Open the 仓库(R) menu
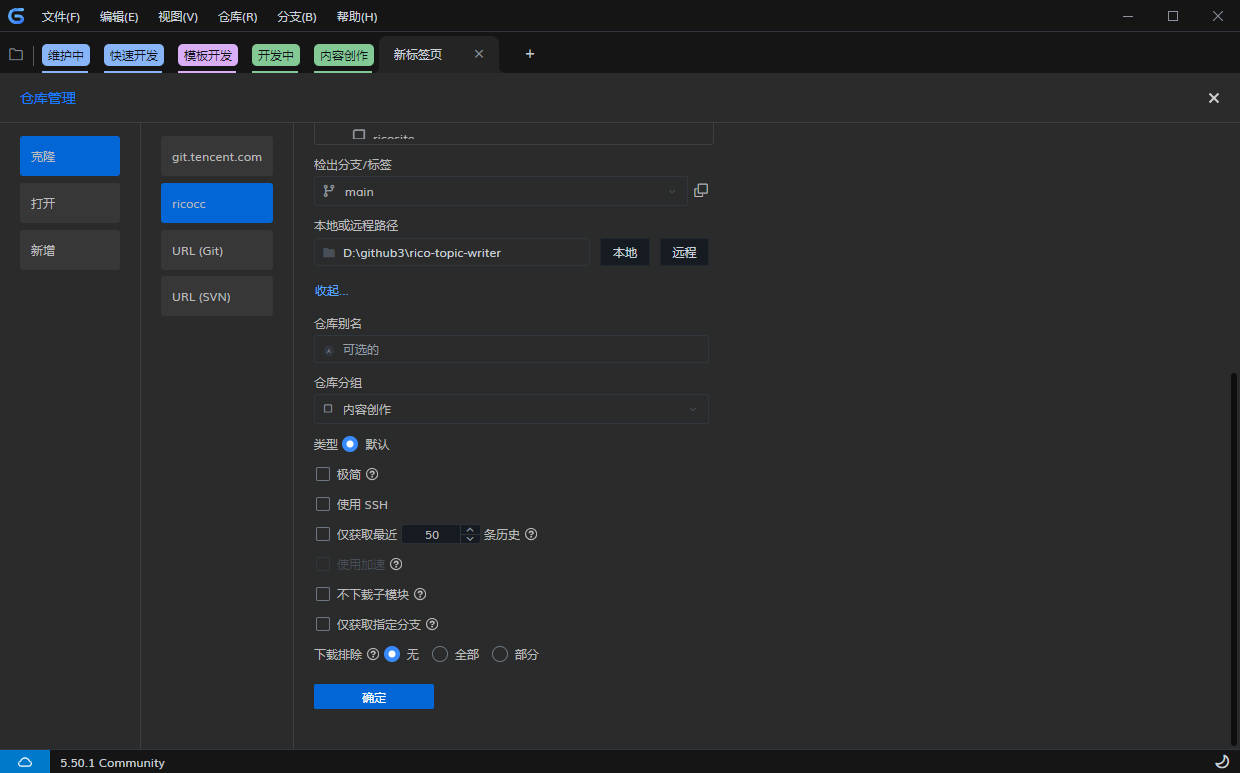 [237, 17]
